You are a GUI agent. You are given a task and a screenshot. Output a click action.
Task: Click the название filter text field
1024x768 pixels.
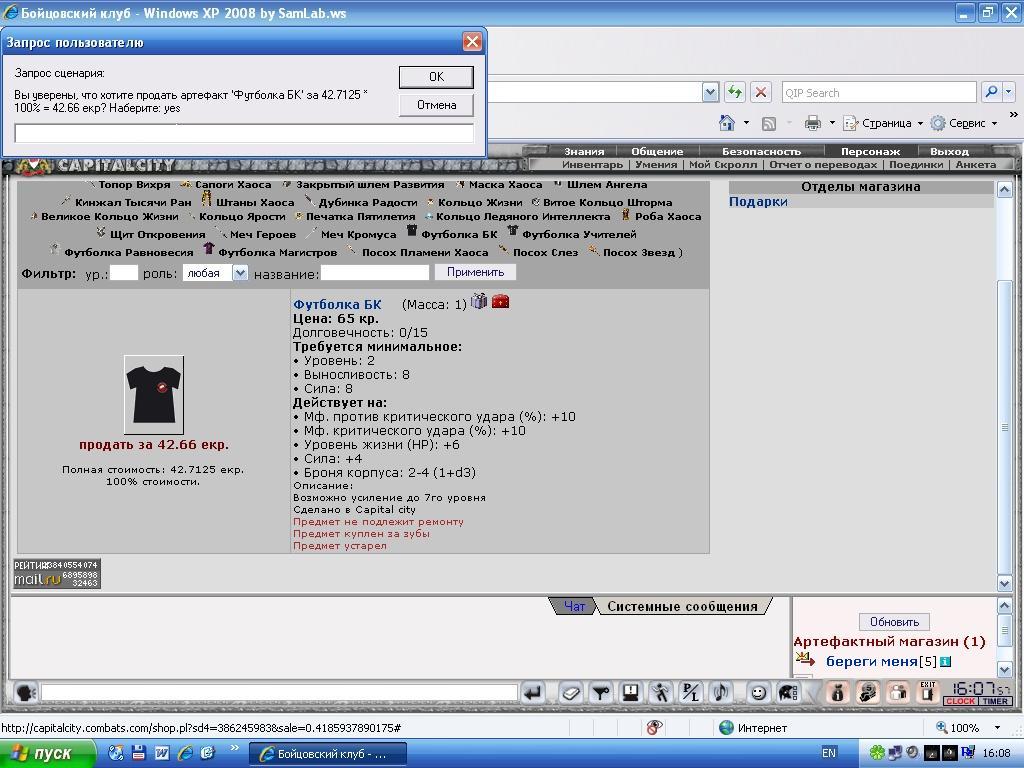[375, 273]
